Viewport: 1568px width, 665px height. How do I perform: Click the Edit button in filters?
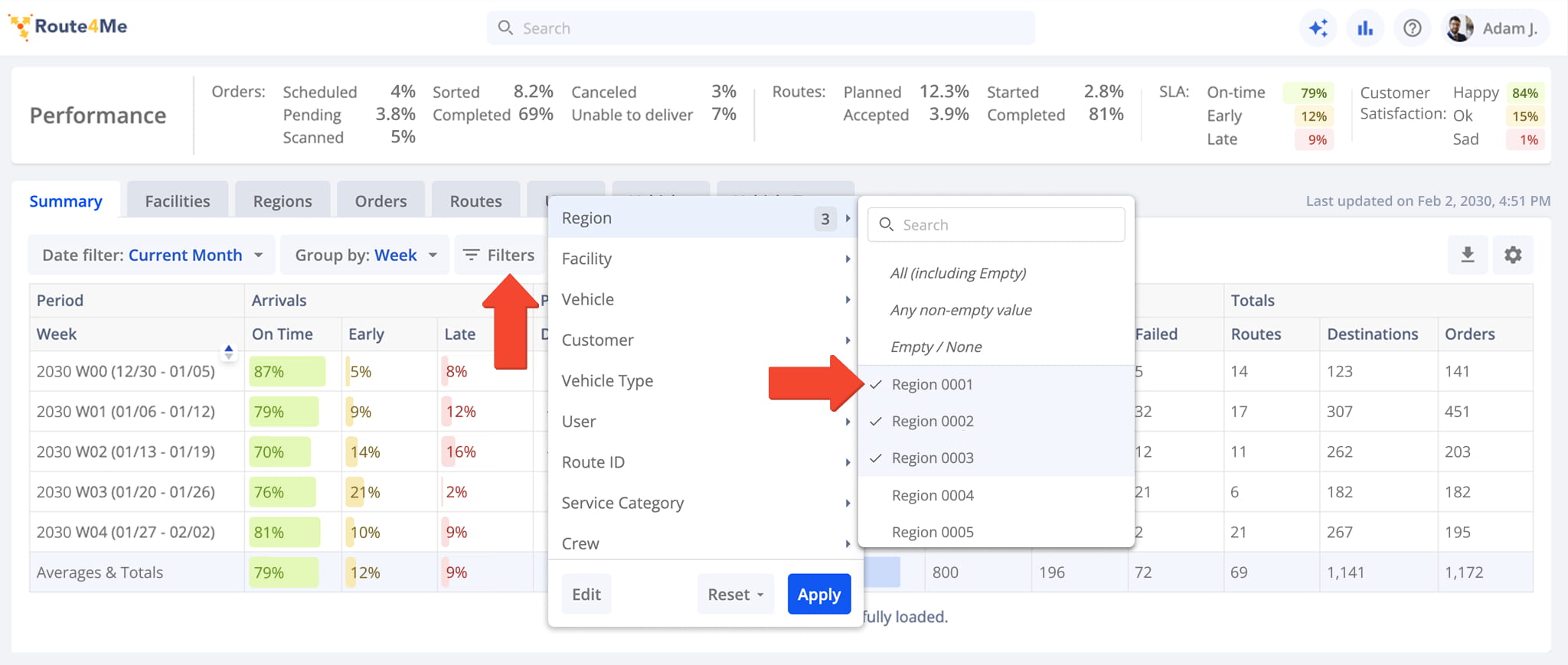coord(586,595)
